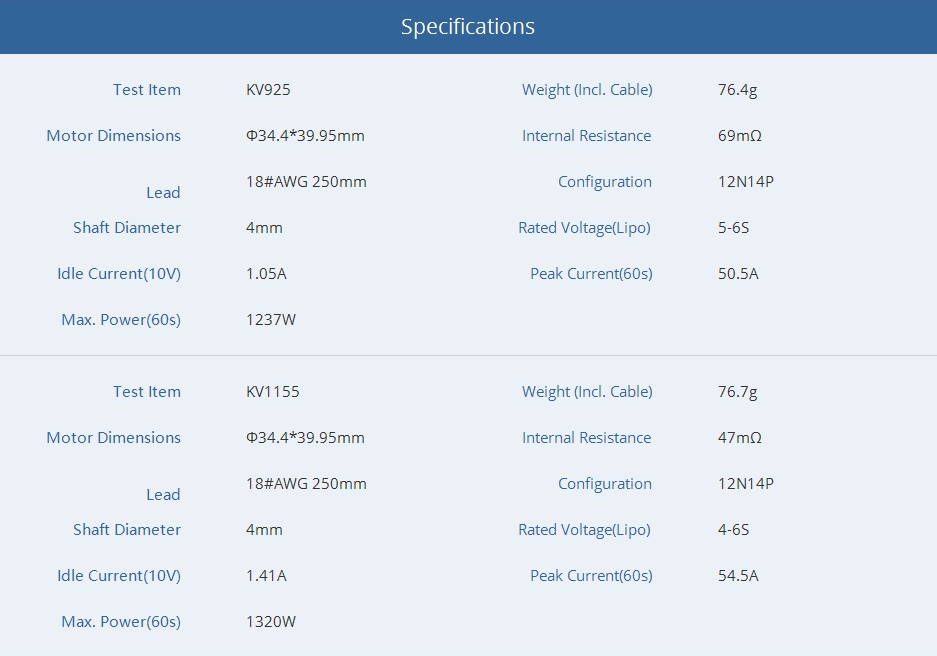
Task: Select the 69mΩ internal resistance value
Action: click(x=739, y=136)
